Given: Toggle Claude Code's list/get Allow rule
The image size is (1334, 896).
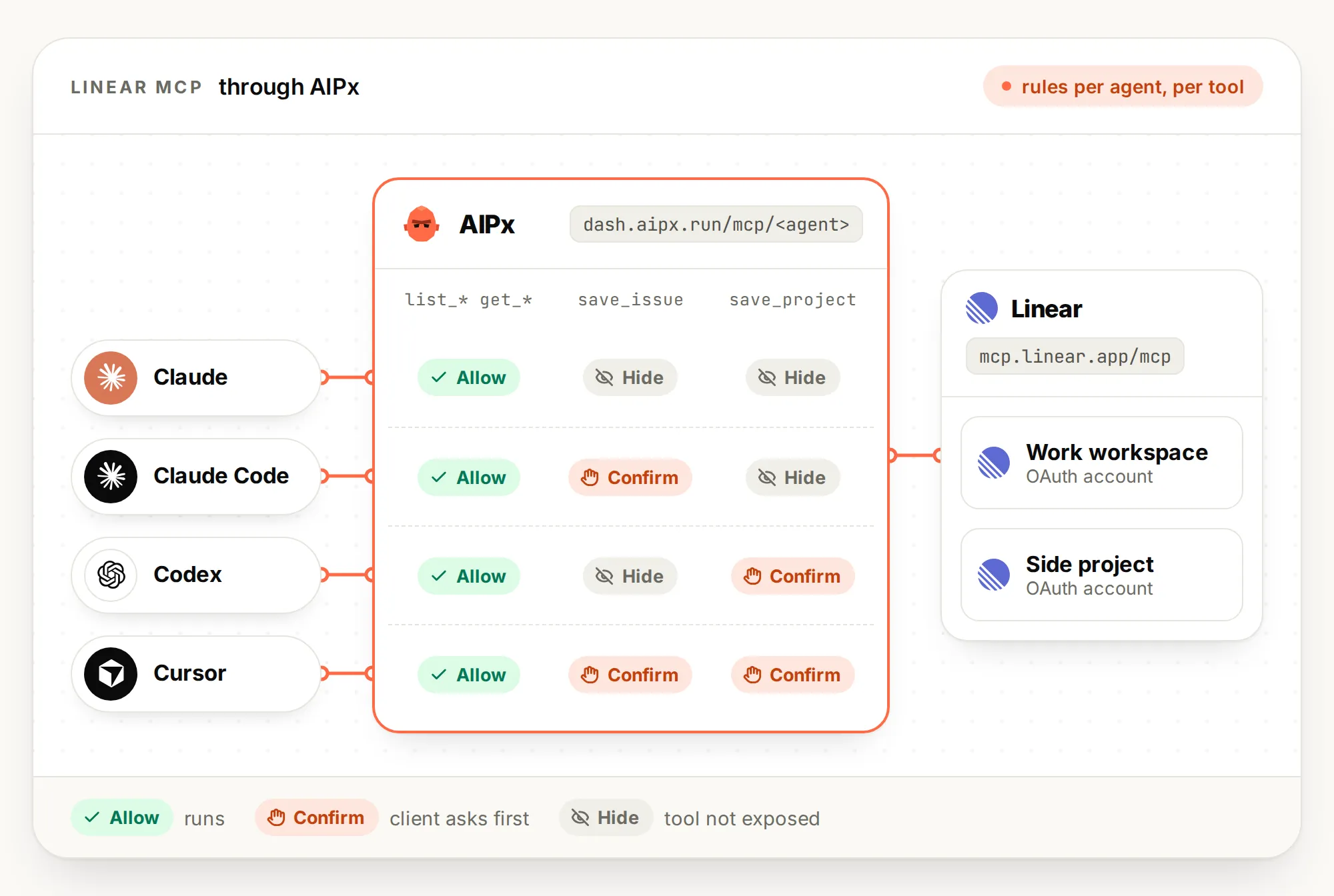Looking at the screenshot, I should click(469, 477).
